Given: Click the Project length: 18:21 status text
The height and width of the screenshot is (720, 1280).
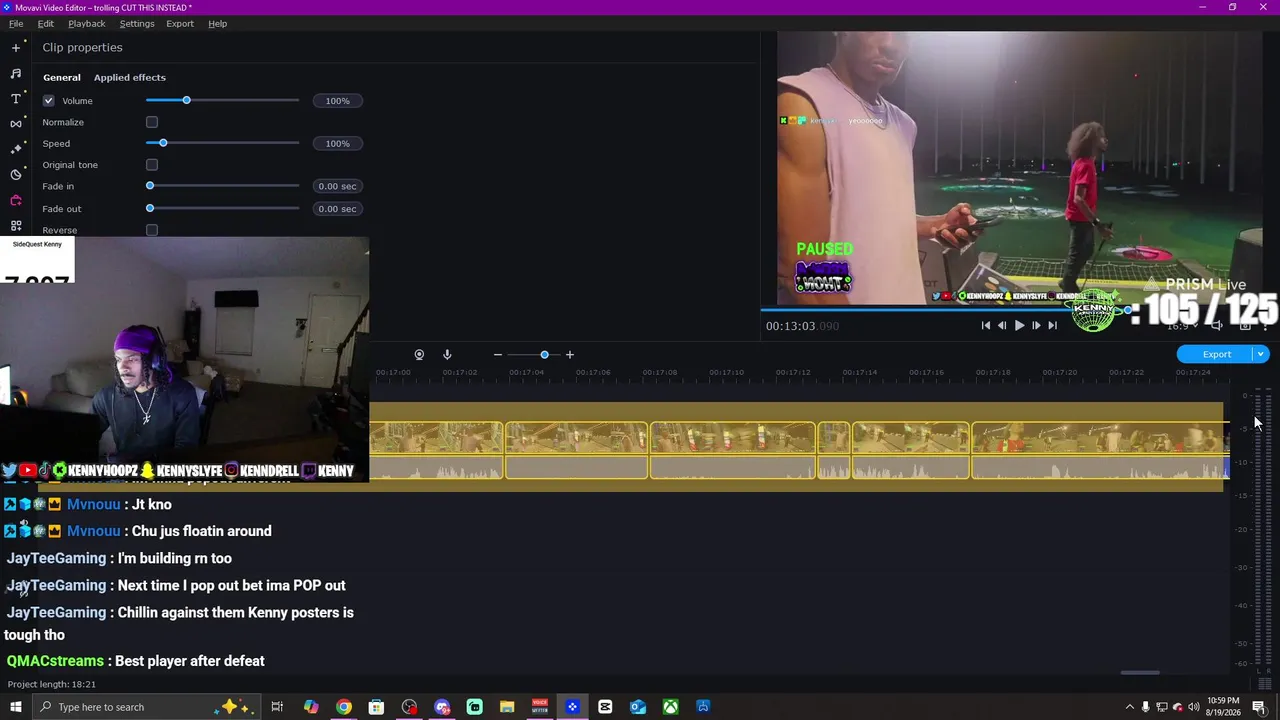Looking at the screenshot, I should (52, 684).
